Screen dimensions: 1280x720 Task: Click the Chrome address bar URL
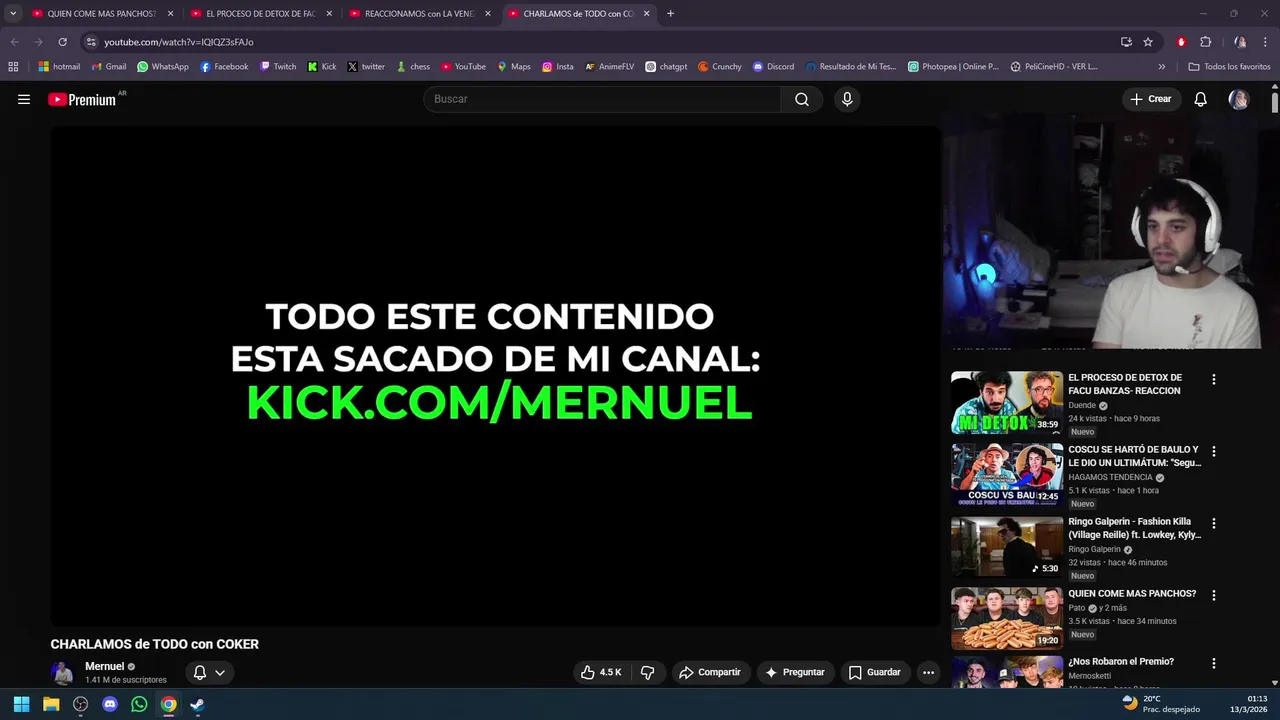tap(179, 42)
